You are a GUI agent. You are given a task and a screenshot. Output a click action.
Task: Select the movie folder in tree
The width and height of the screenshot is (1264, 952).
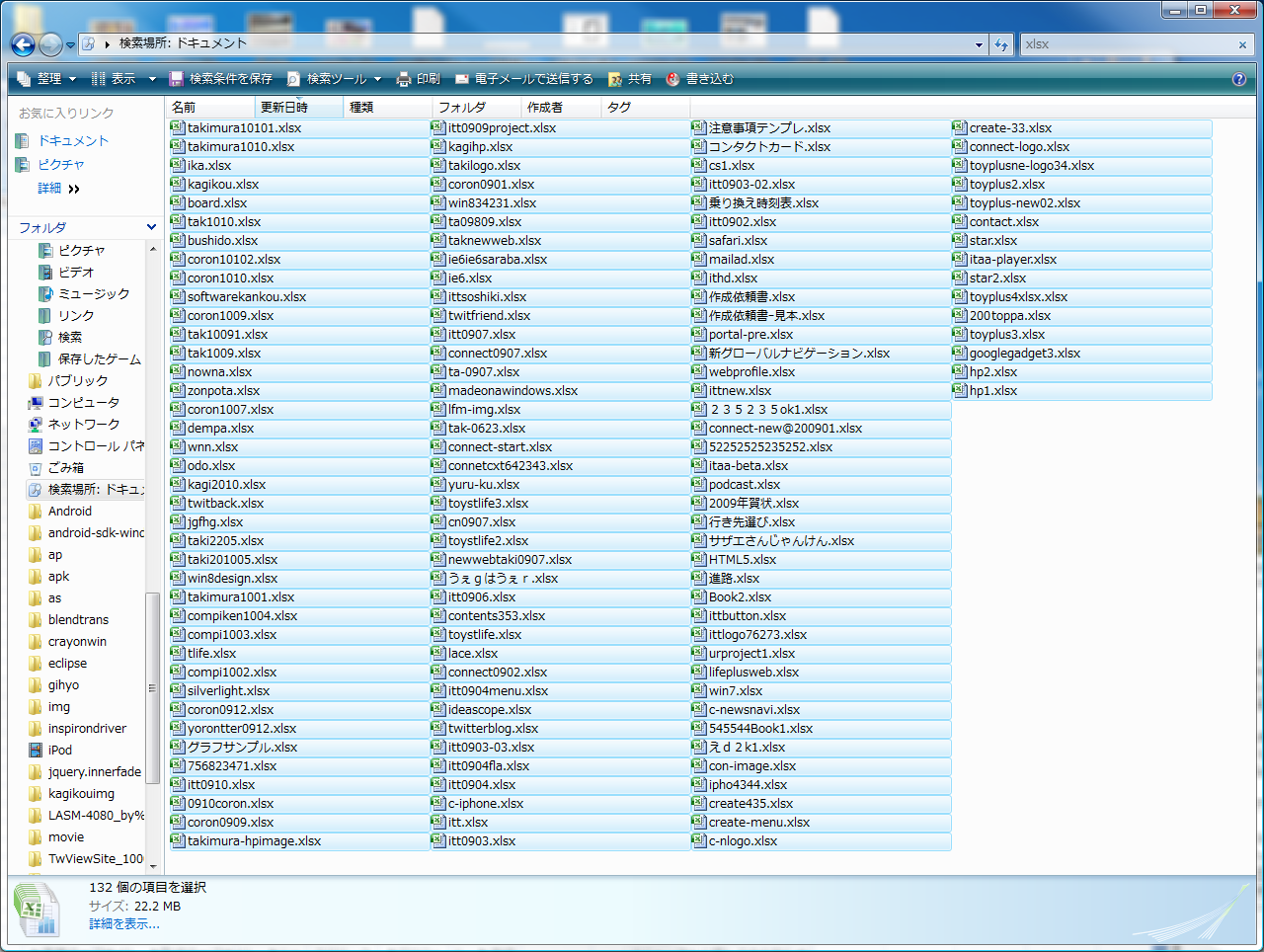(x=66, y=837)
